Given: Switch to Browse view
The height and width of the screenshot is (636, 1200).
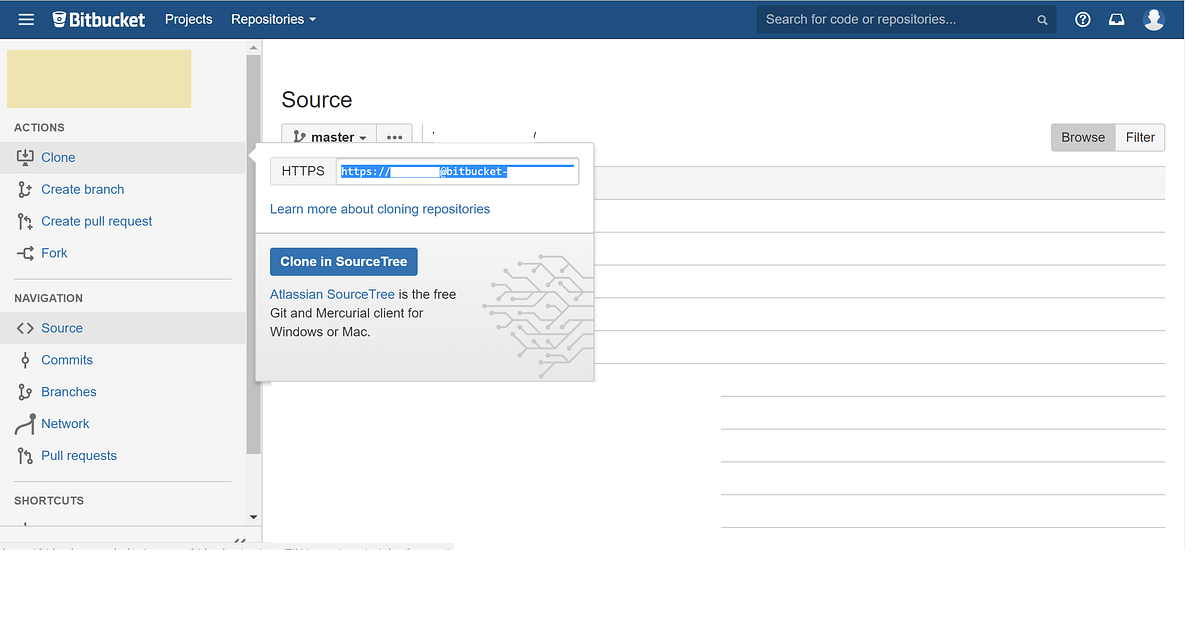Looking at the screenshot, I should pyautogui.click(x=1083, y=137).
